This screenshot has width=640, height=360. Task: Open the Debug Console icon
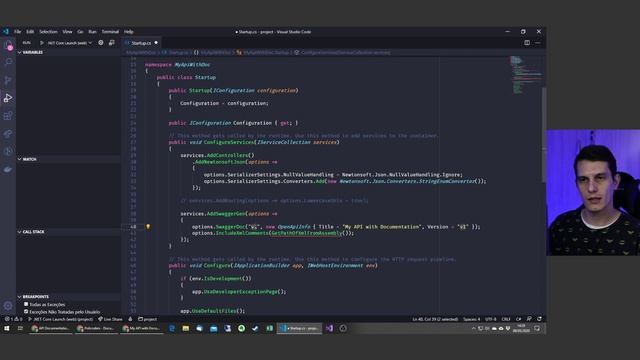point(111,42)
